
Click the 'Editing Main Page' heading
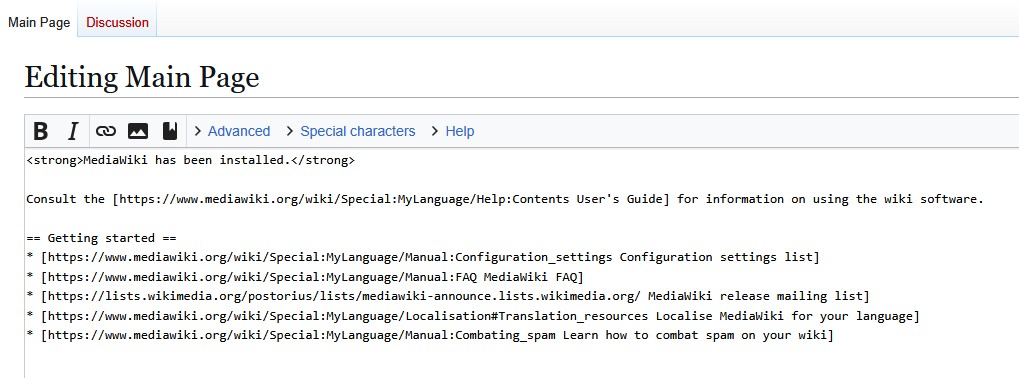pyautogui.click(x=142, y=78)
